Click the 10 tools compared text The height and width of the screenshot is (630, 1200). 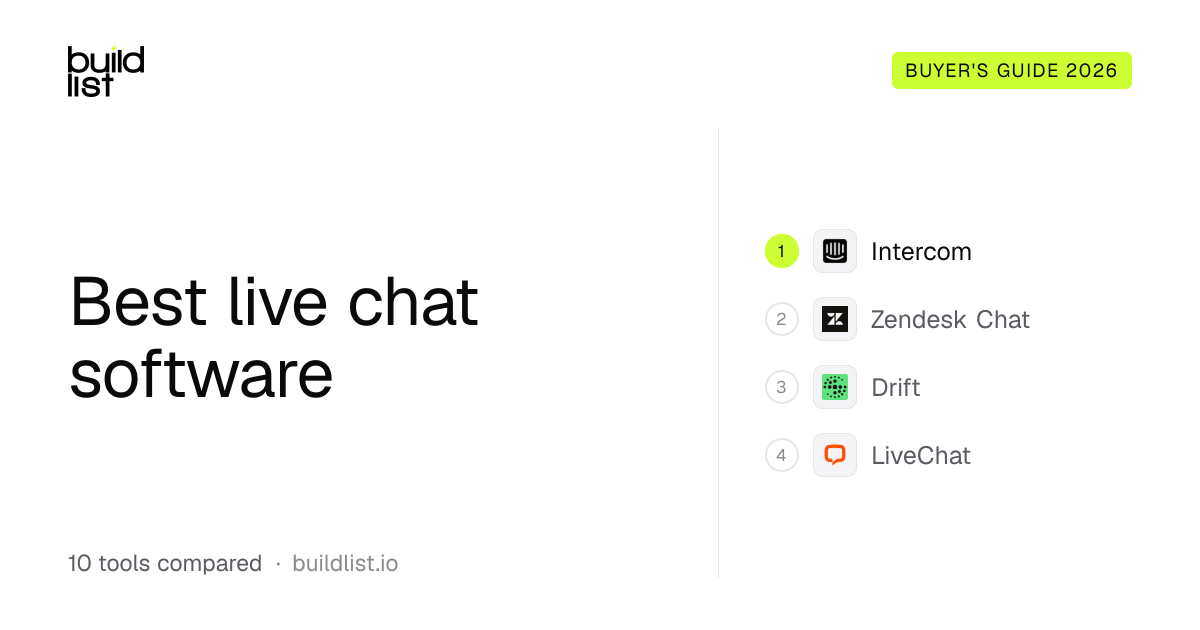pos(165,563)
